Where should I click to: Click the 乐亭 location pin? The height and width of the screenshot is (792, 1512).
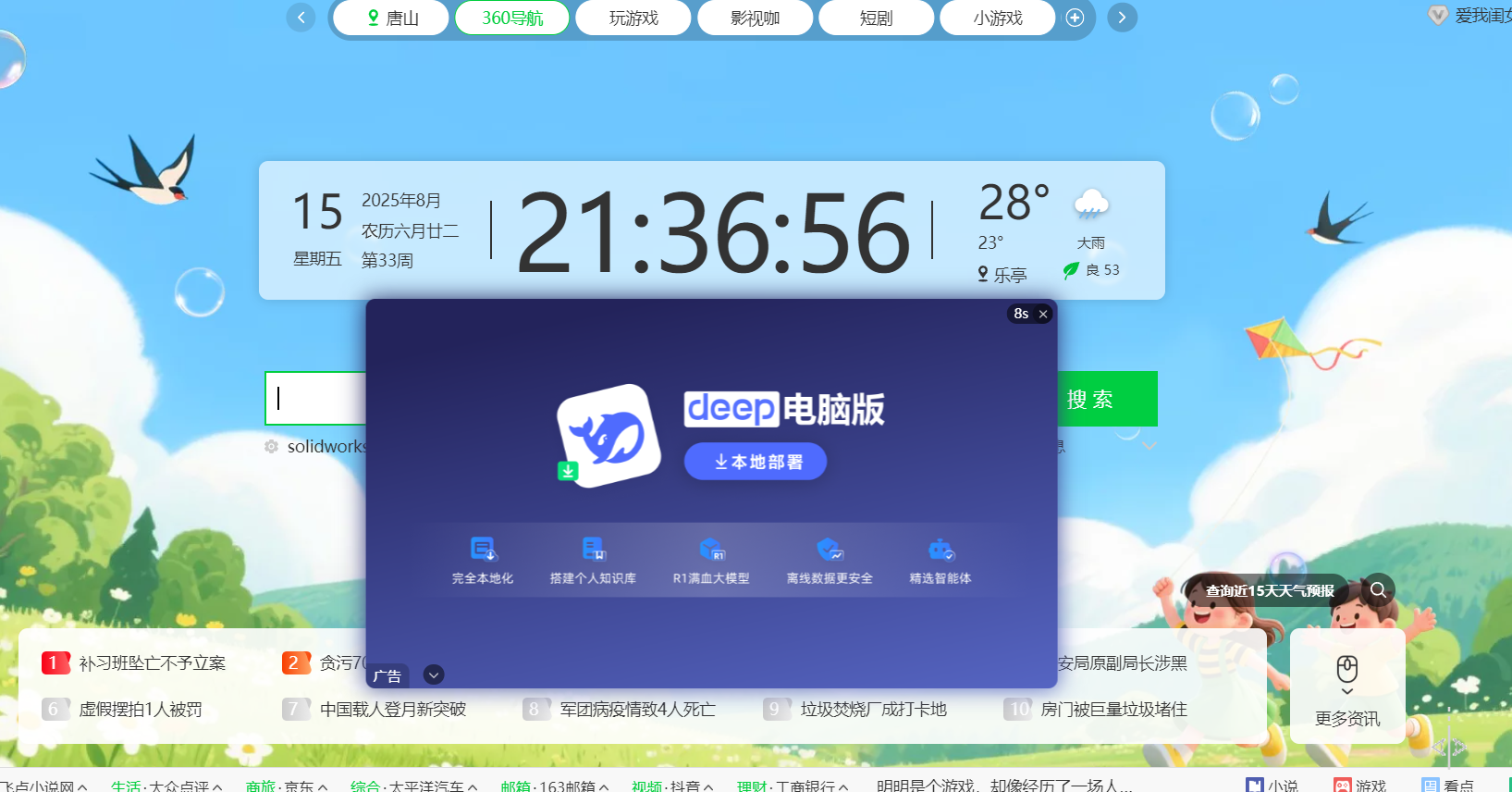tap(983, 274)
